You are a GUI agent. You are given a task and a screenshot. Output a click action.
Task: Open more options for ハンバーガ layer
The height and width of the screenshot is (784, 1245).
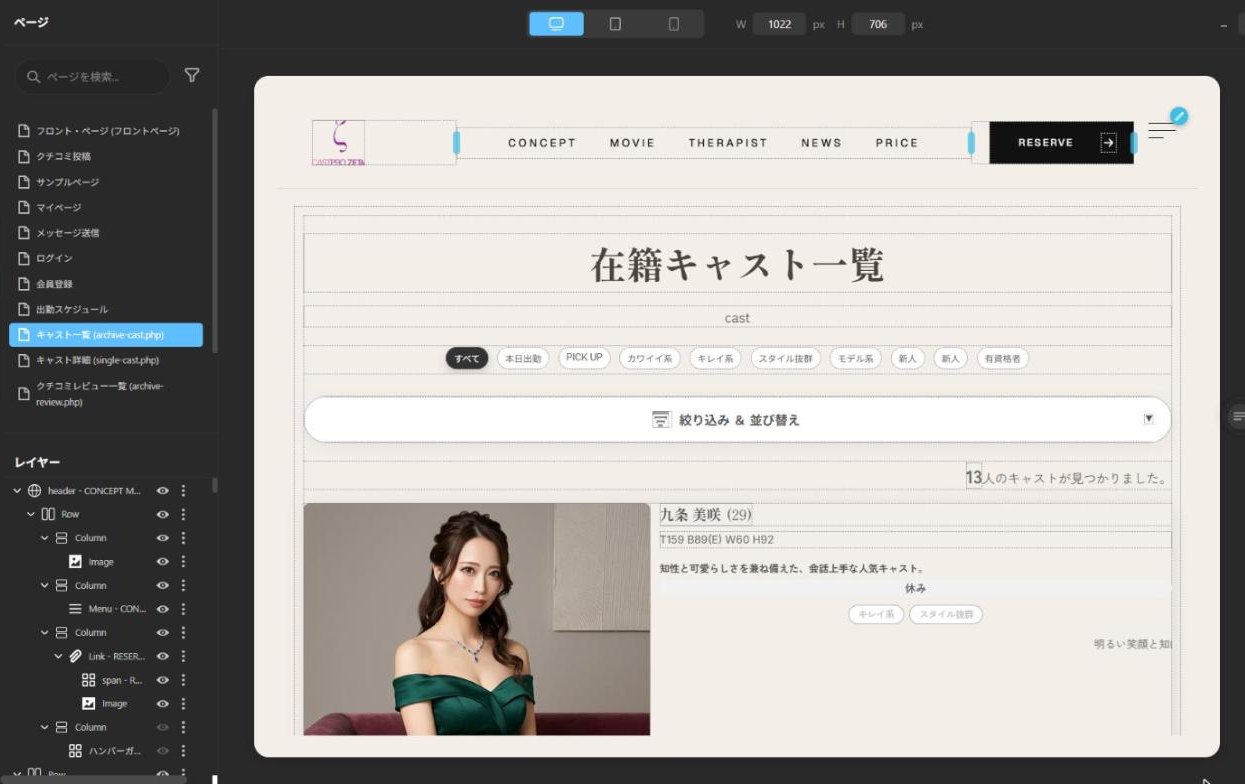click(x=183, y=751)
